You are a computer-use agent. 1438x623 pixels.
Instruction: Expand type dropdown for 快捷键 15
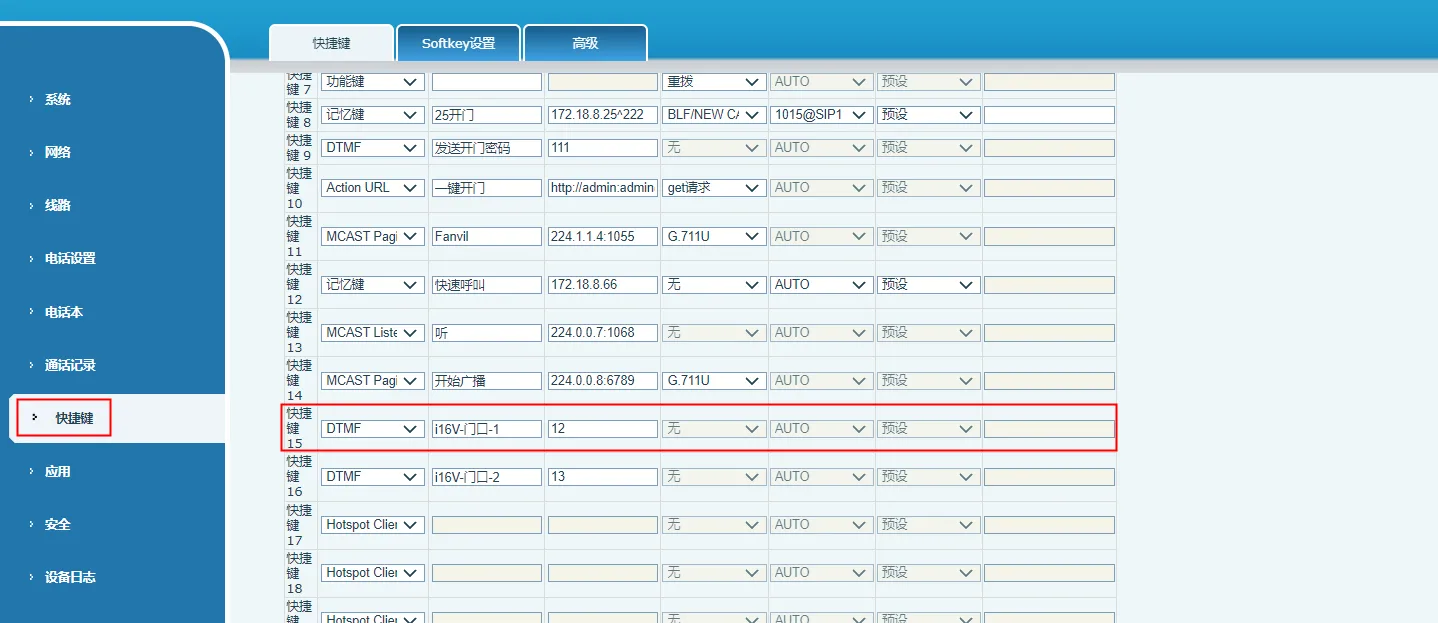pyautogui.click(x=372, y=429)
